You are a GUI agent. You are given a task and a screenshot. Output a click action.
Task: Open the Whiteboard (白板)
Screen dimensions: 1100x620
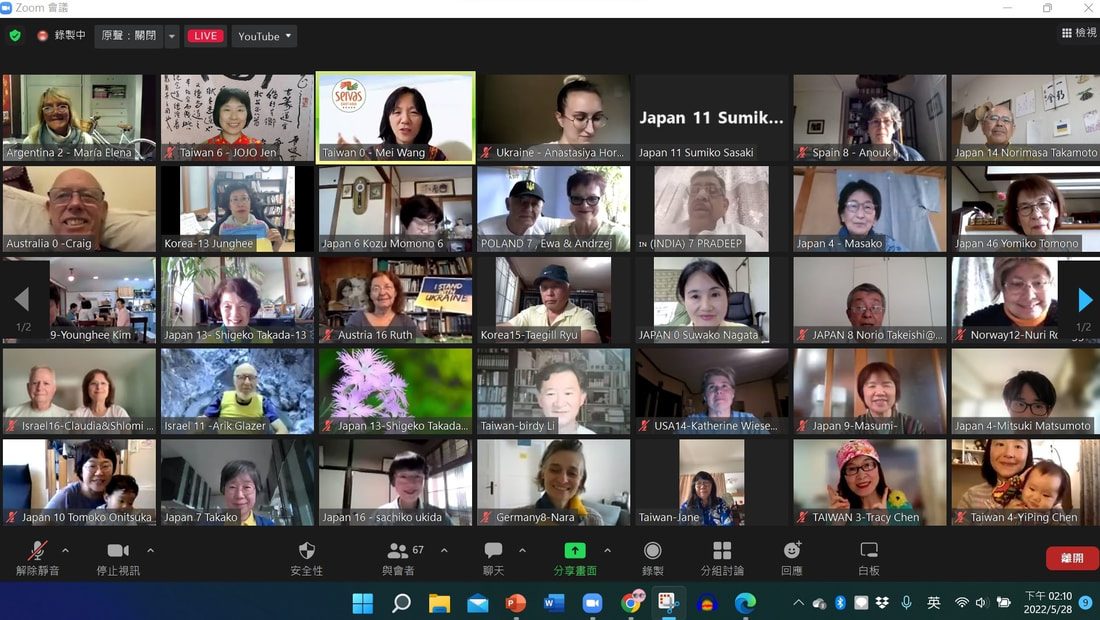(868, 559)
